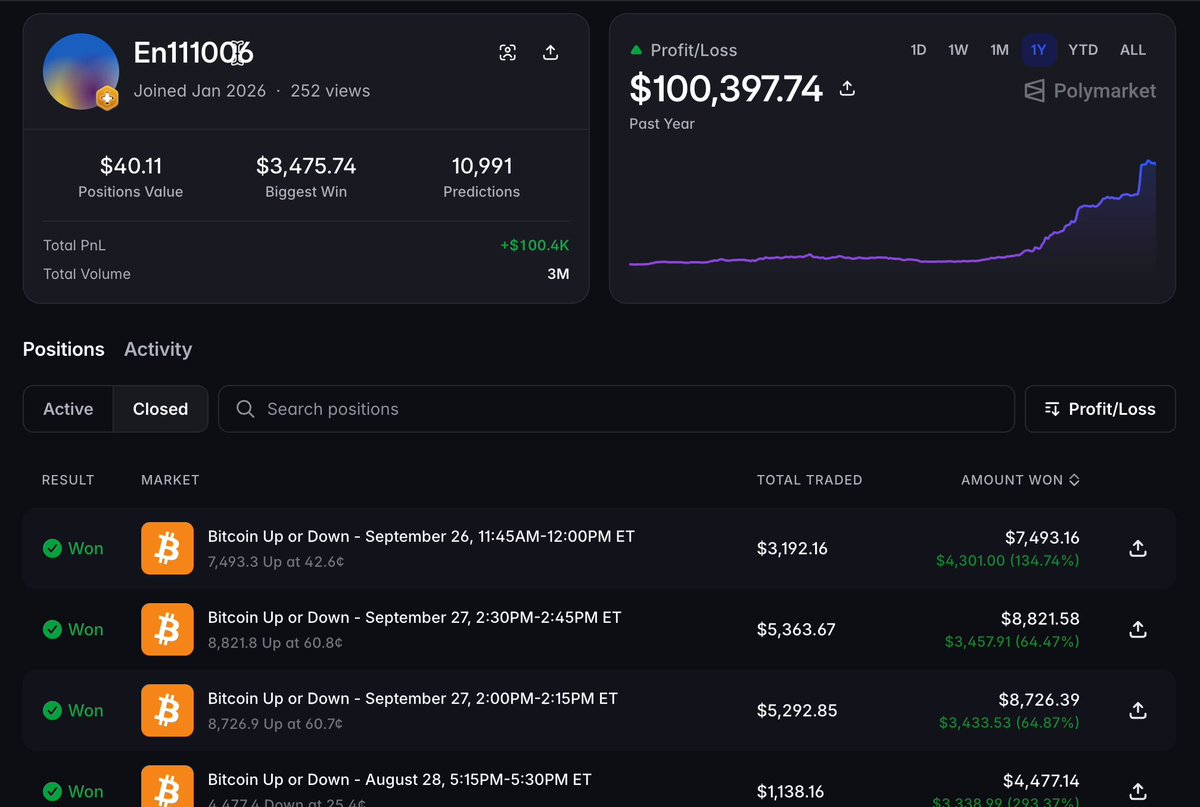Open the Bitcoin Up or Down September 27, 2:30PM market
This screenshot has height=807, width=1200.
tap(414, 617)
